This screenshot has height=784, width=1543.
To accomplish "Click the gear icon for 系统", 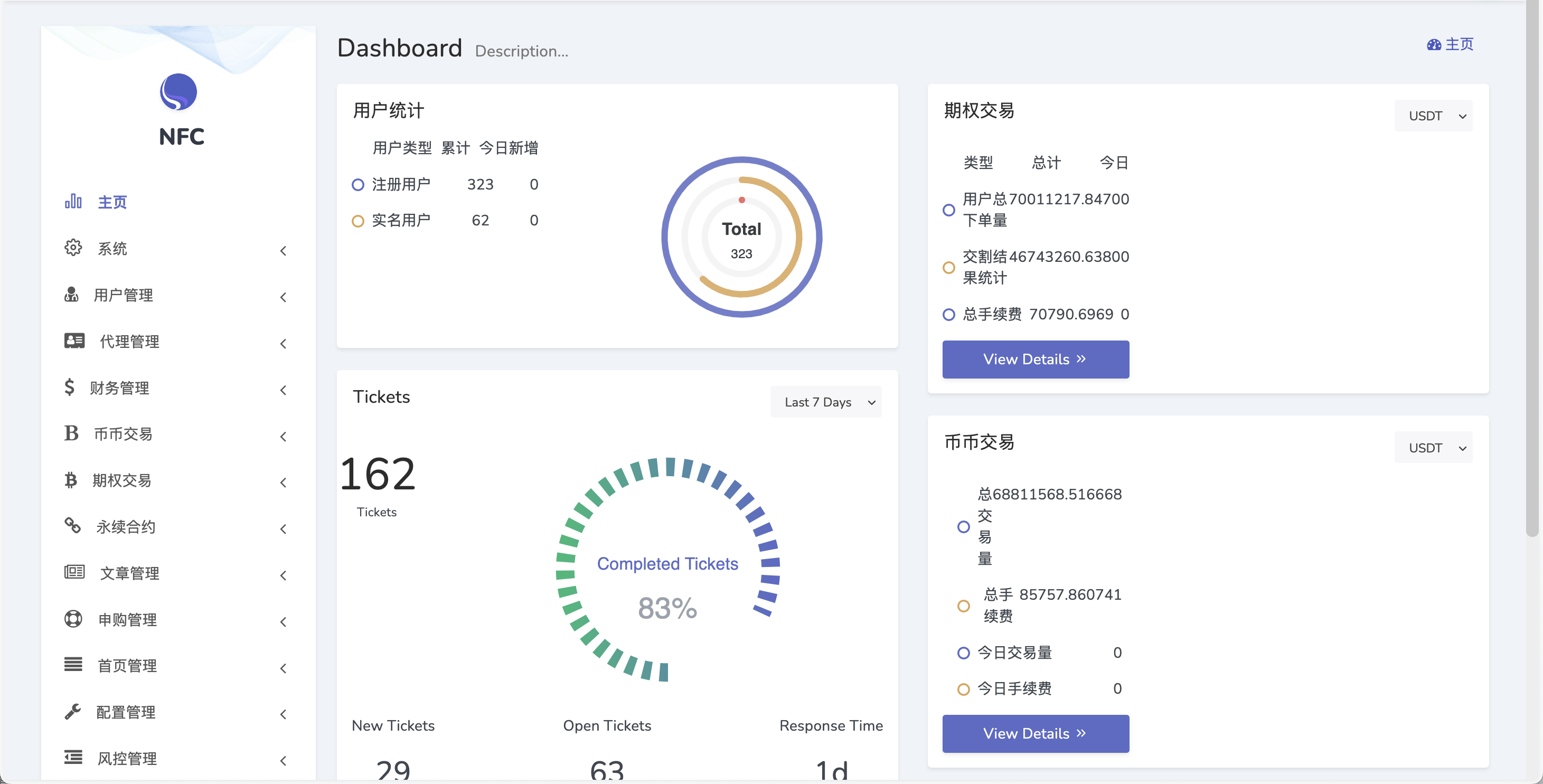I will click(x=73, y=248).
